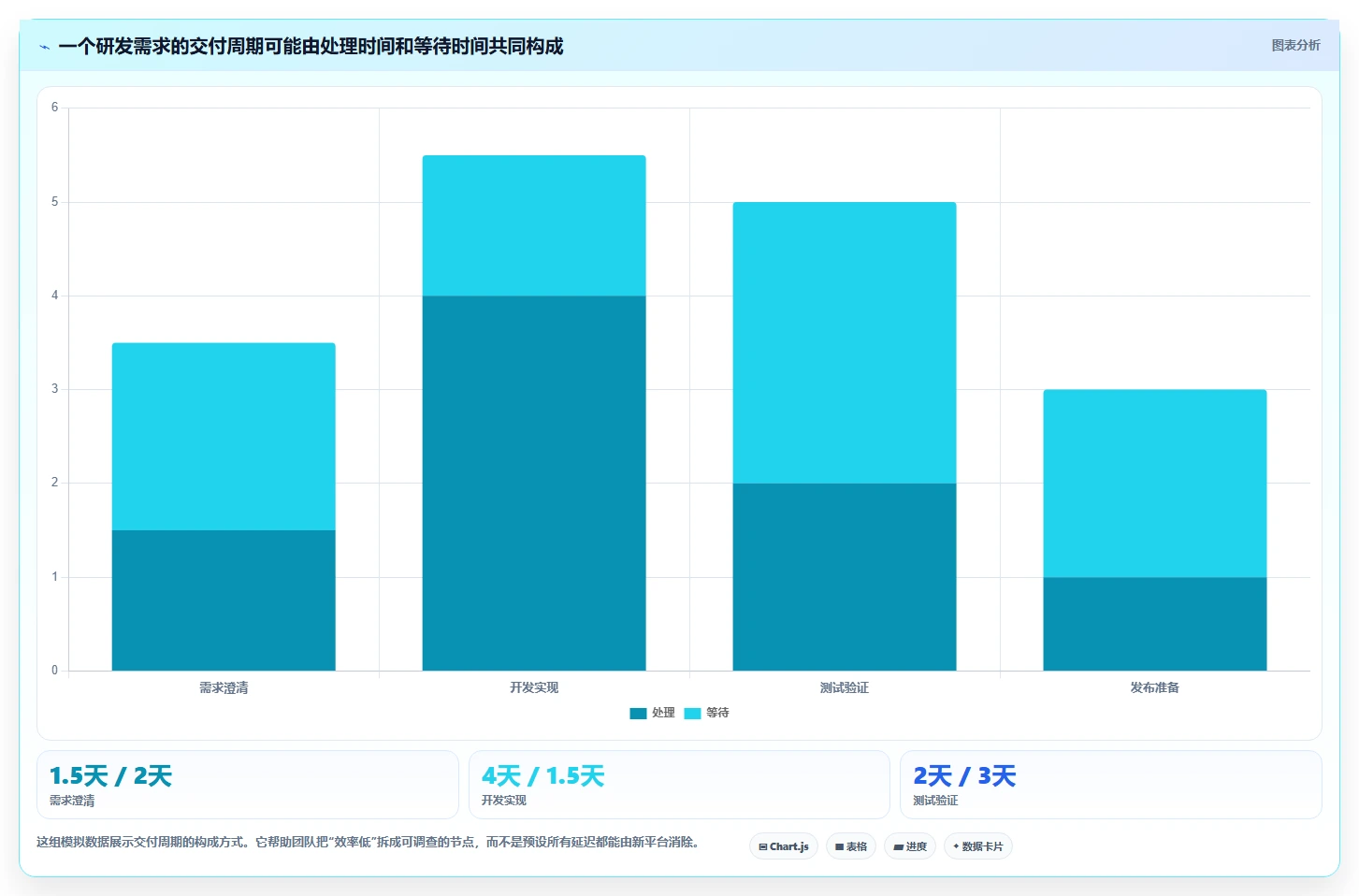The image size is (1359, 896).
Task: Click the lightning icon beside the title
Action: tap(44, 47)
